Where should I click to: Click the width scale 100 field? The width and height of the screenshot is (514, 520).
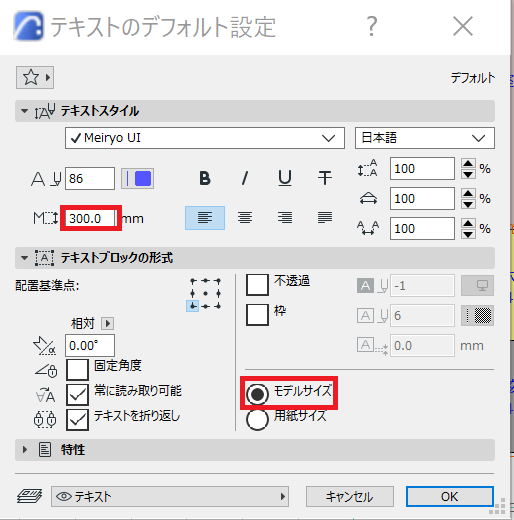tap(422, 199)
